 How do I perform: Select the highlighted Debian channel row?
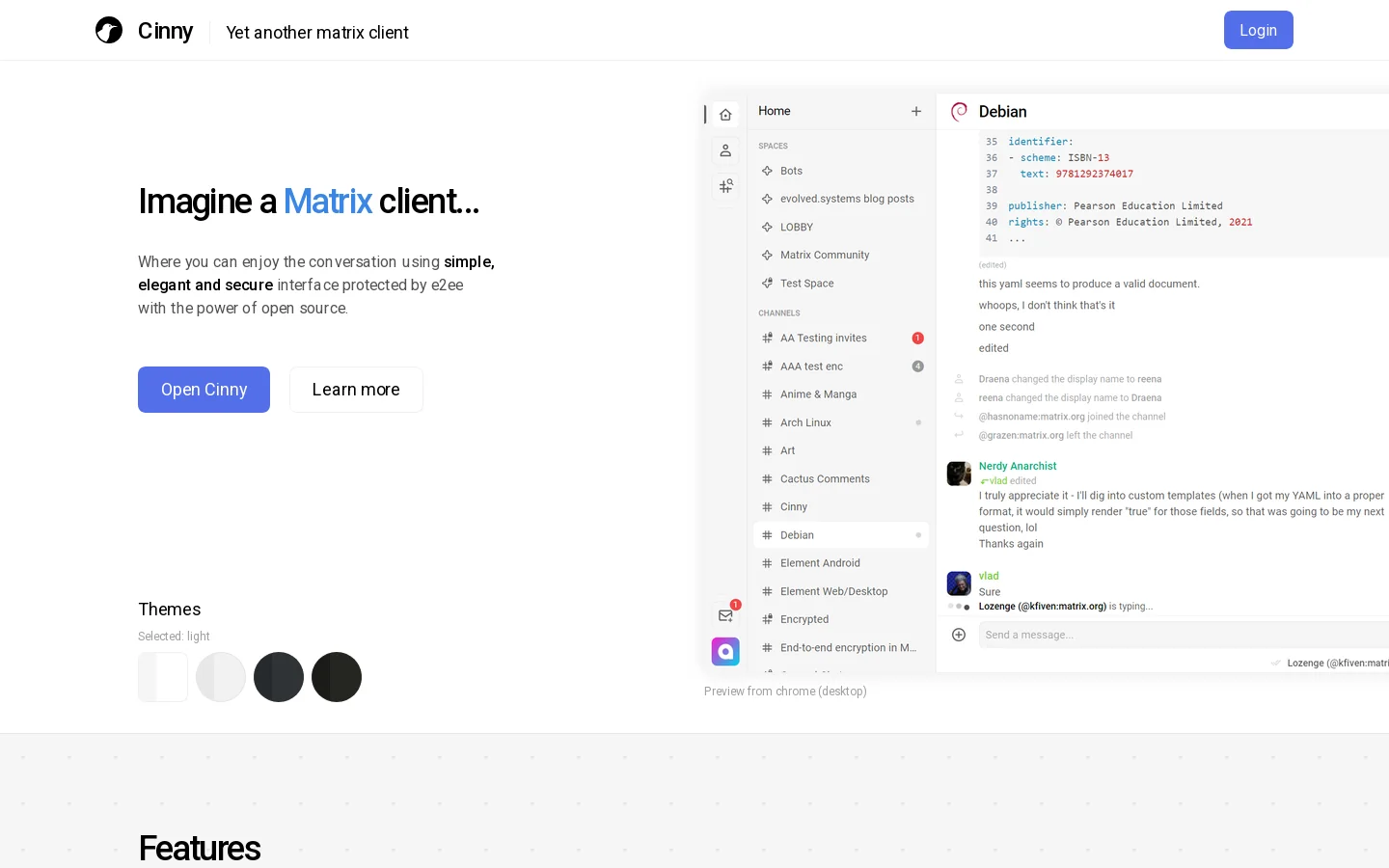click(840, 535)
